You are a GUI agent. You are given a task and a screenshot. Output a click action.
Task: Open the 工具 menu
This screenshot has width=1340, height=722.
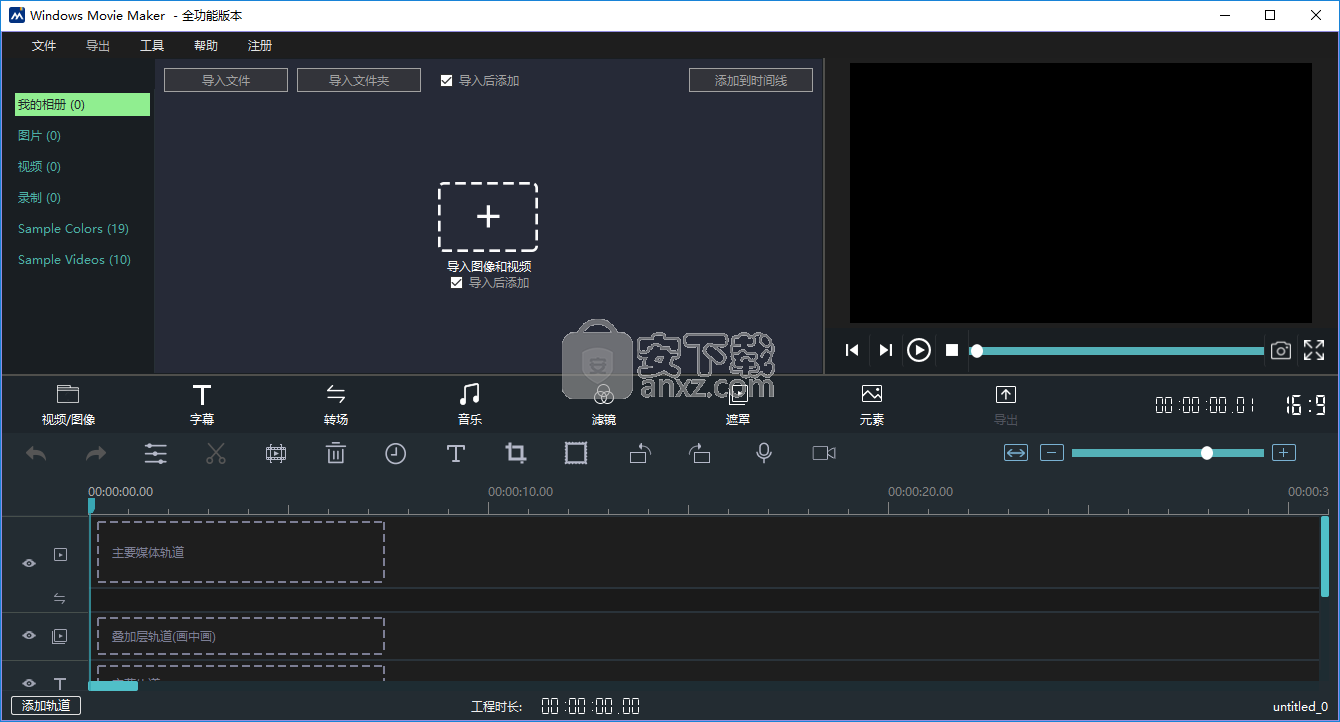[x=152, y=46]
